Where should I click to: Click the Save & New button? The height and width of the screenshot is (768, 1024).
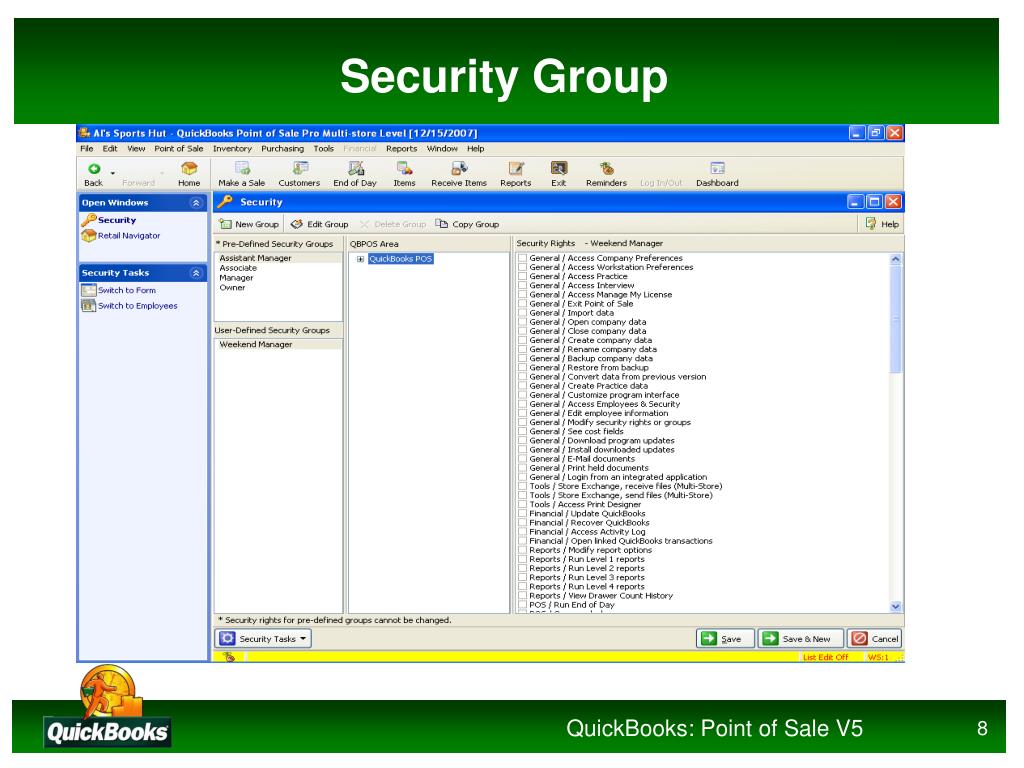pos(801,639)
